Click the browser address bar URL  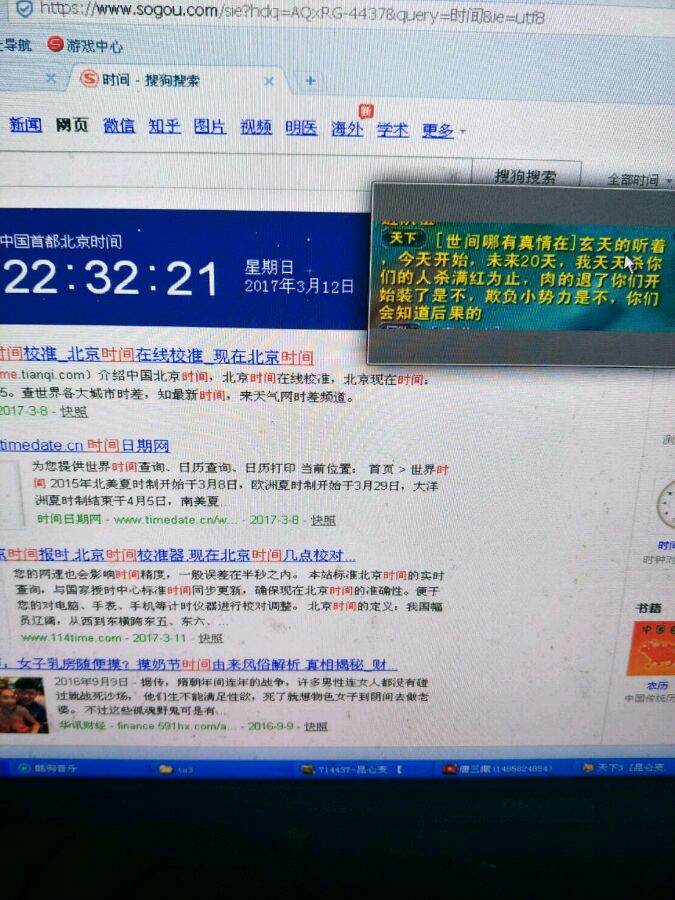tap(292, 11)
